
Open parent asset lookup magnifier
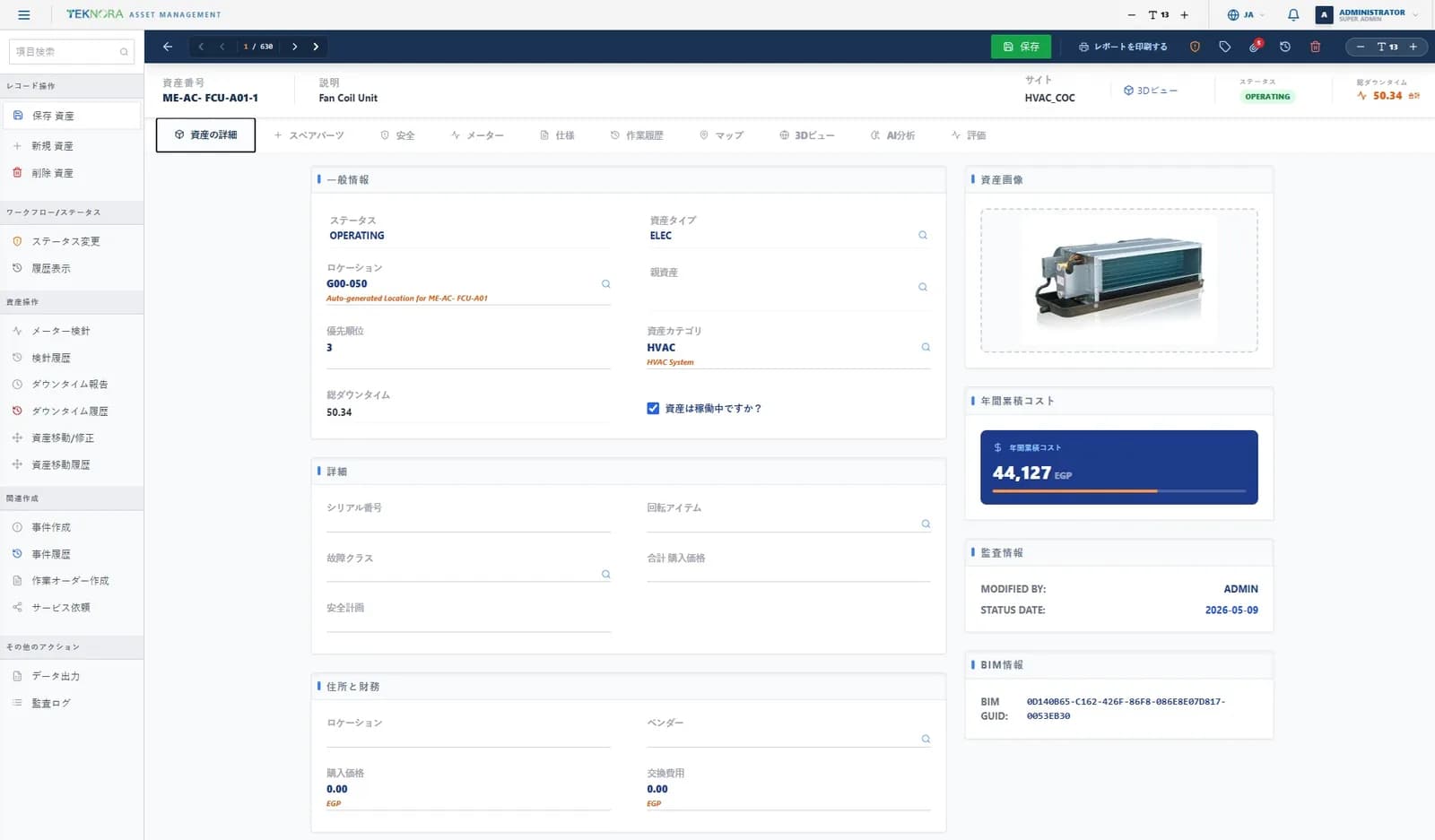[923, 287]
